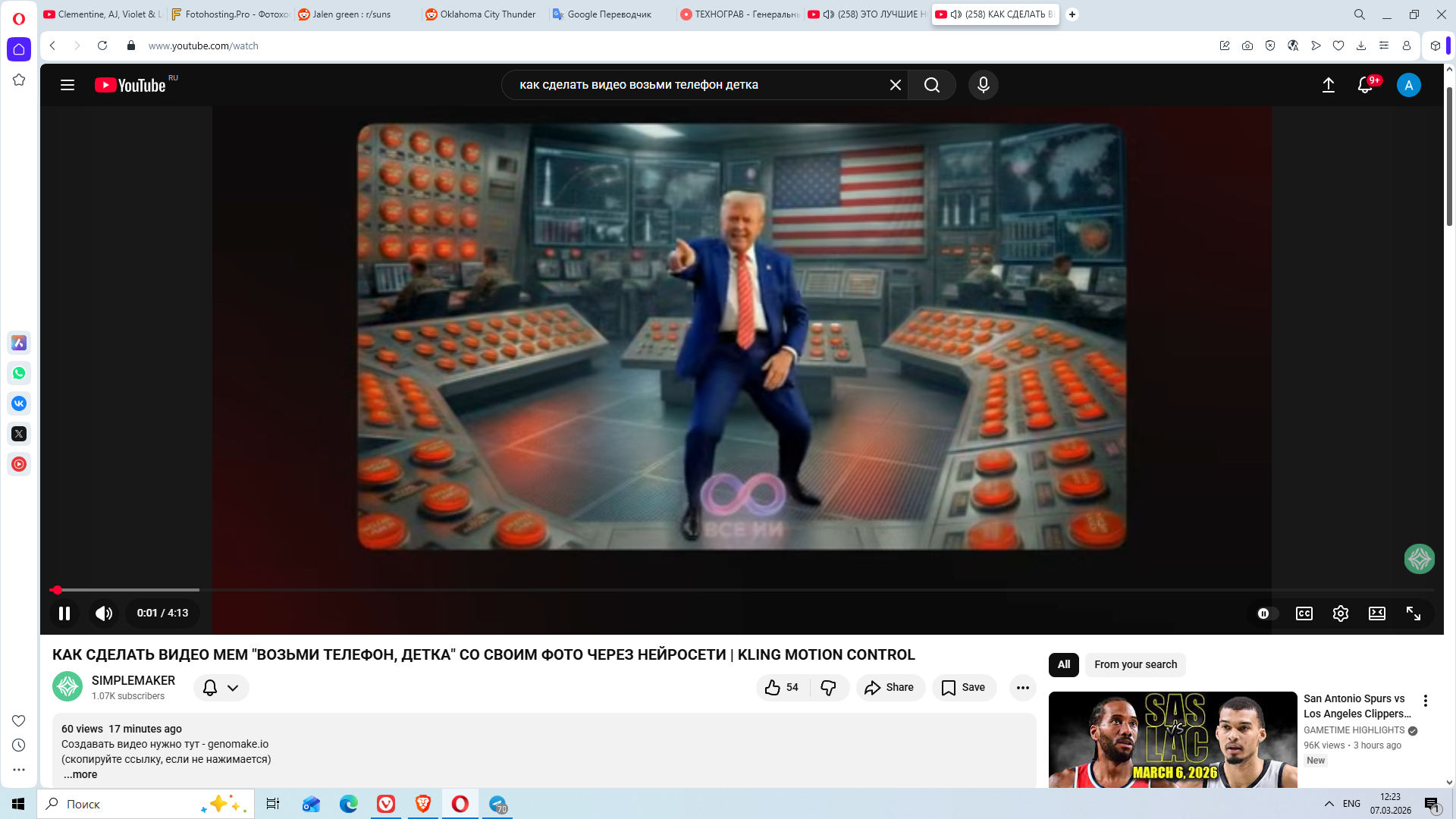The width and height of the screenshot is (1456, 819).
Task: Mute the video volume
Action: (x=104, y=613)
